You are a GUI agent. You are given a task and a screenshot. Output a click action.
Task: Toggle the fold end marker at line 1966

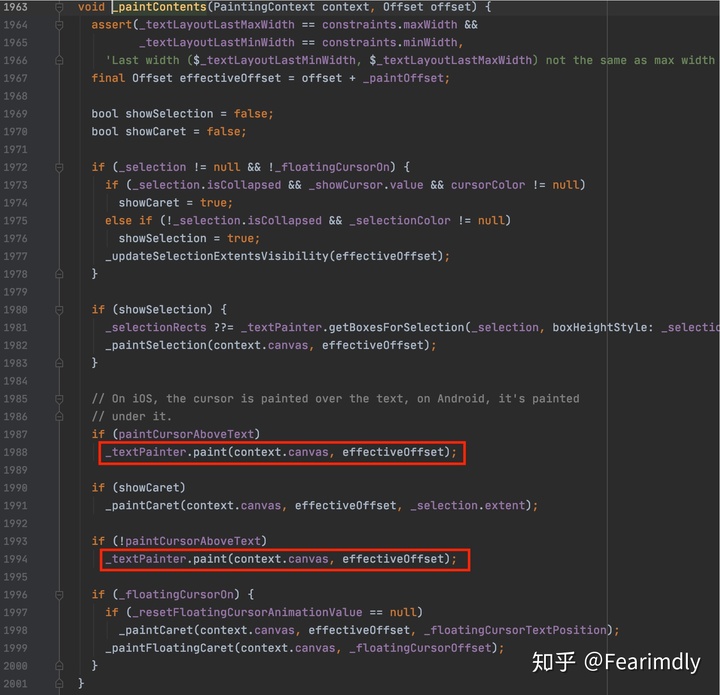[x=59, y=60]
